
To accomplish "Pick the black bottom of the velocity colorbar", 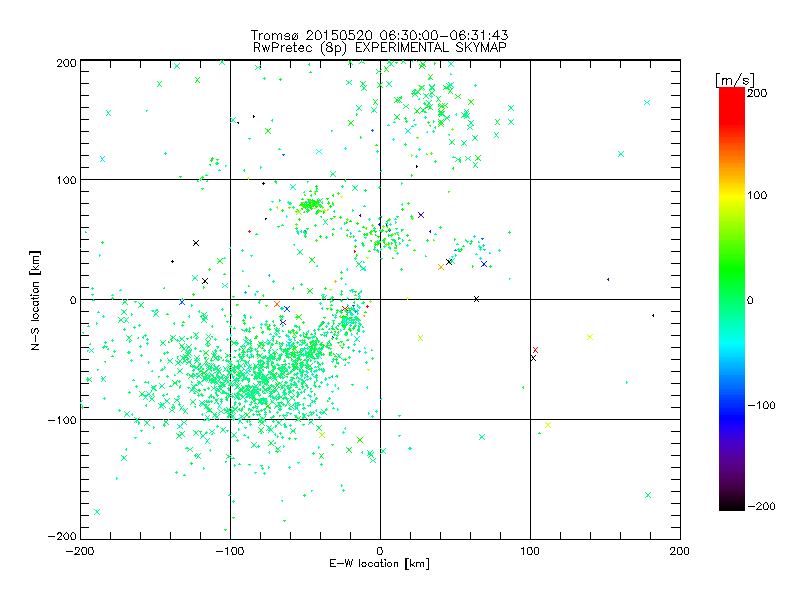I will (x=732, y=505).
